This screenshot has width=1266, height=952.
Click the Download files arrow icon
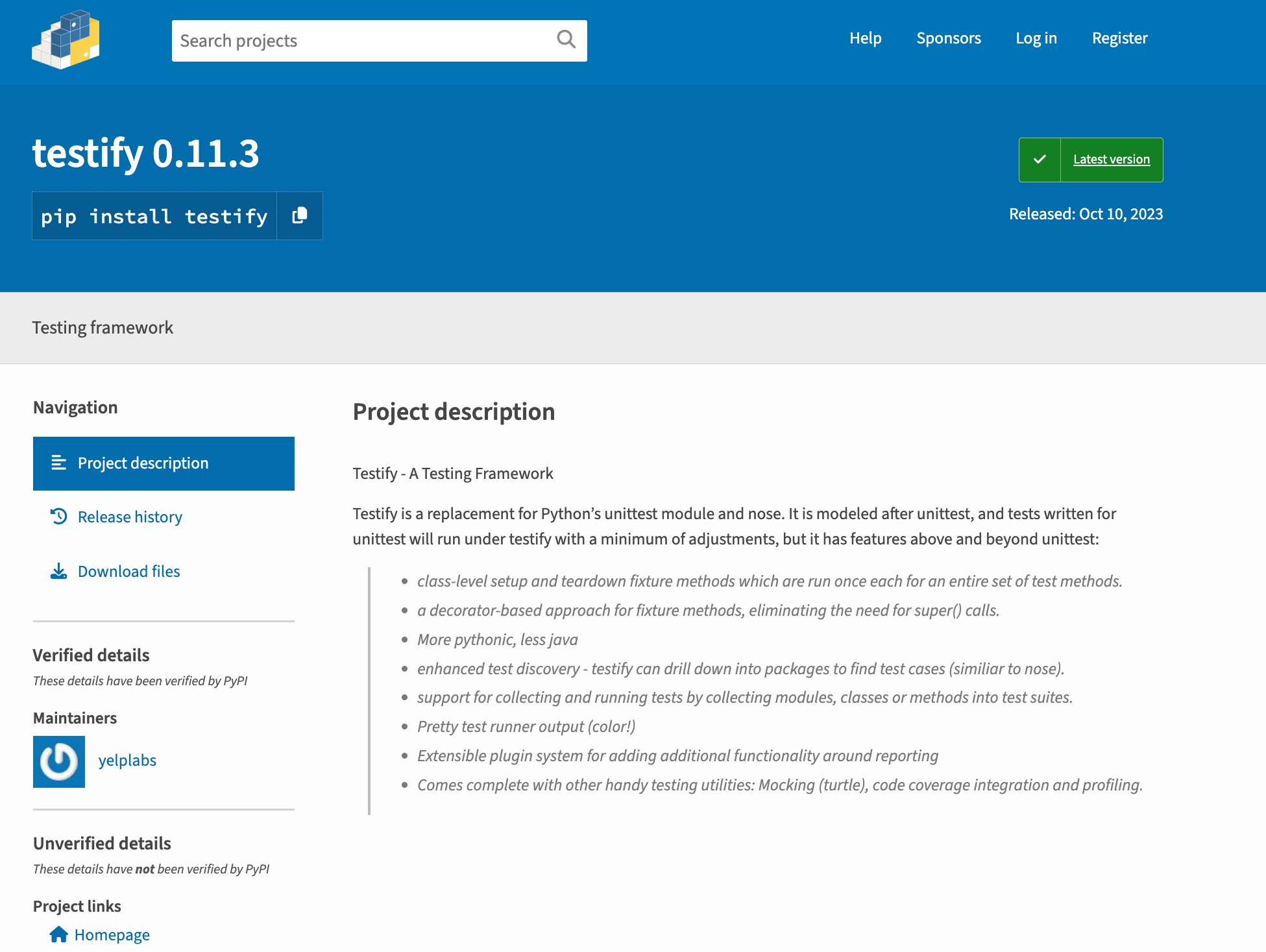click(59, 571)
